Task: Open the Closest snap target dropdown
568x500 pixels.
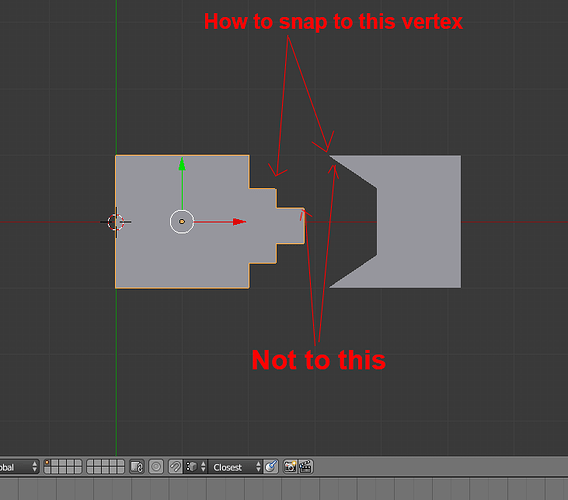Action: pyautogui.click(x=235, y=467)
